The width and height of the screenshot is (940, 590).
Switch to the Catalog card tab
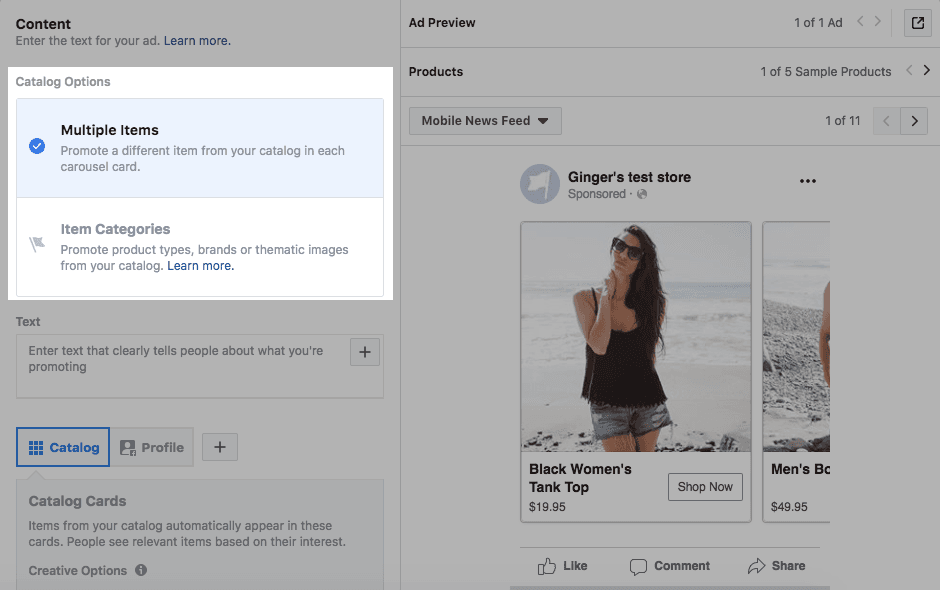click(63, 447)
